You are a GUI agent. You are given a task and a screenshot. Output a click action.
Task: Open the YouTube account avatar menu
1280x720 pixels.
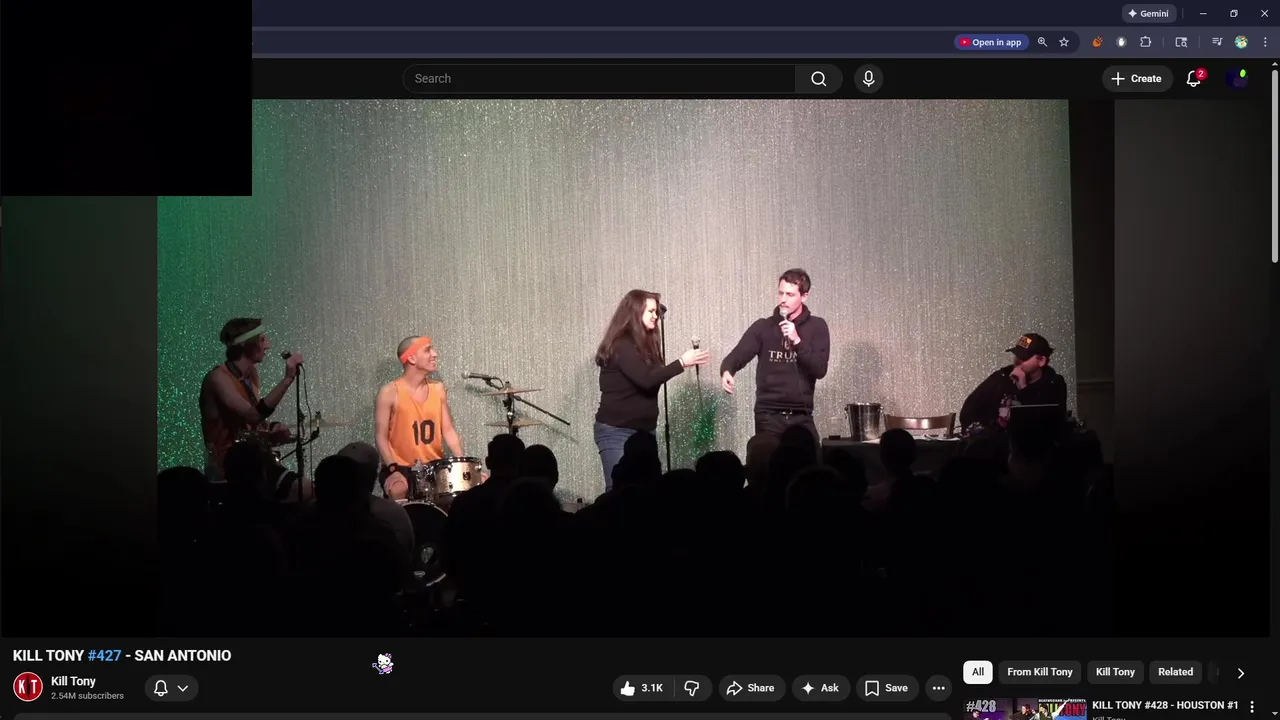pyautogui.click(x=1238, y=79)
